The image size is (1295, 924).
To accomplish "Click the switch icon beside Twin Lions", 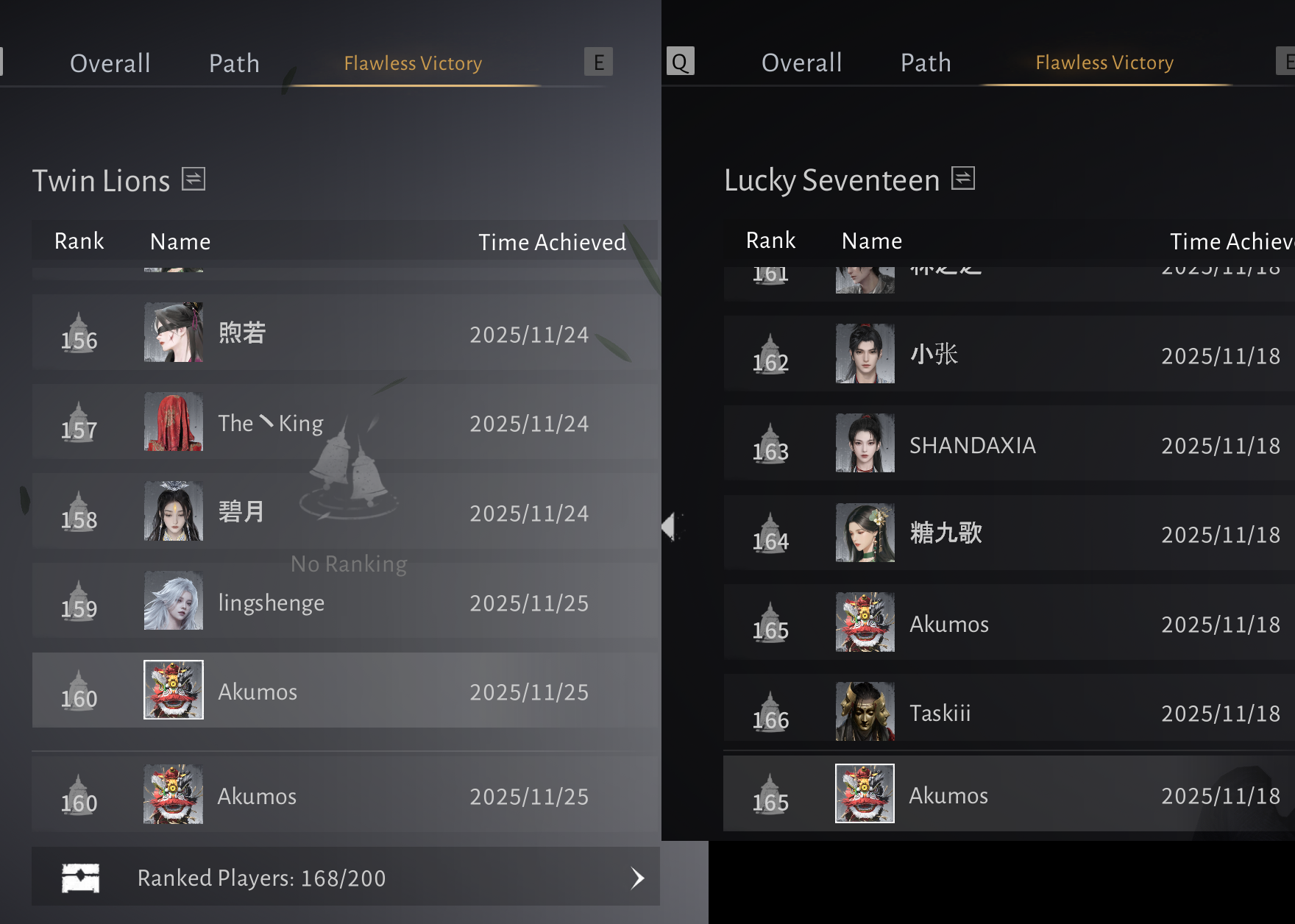I will tap(194, 179).
